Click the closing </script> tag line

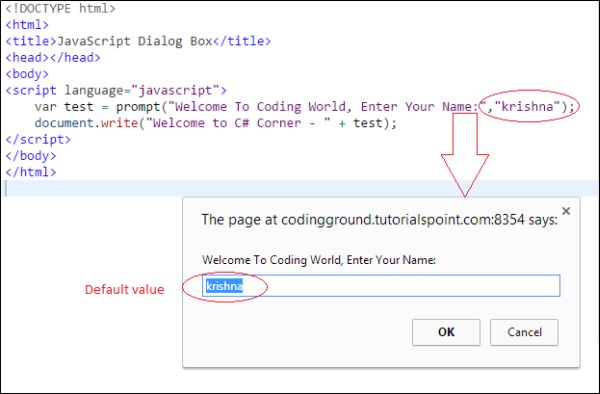[x=38, y=139]
